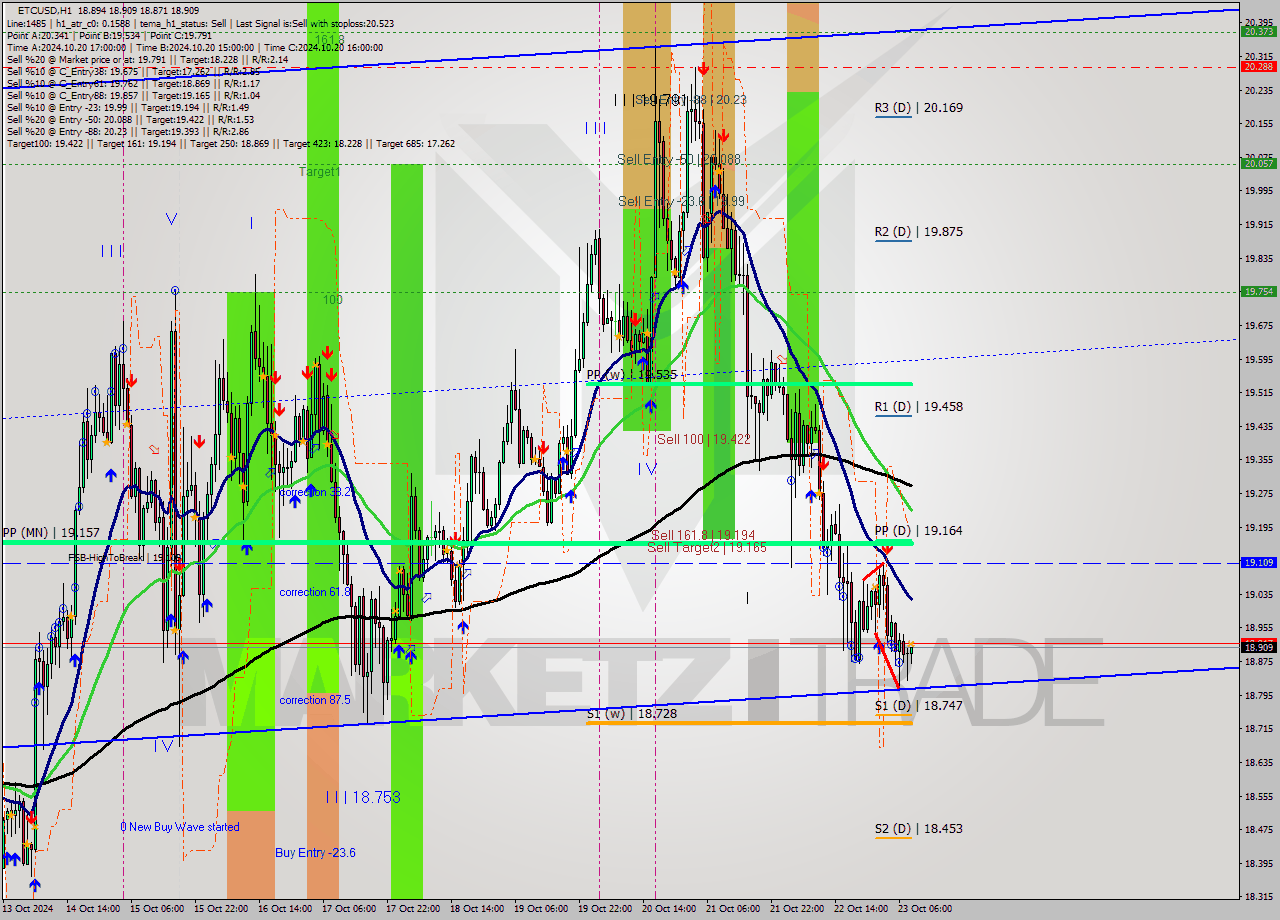Click the correction 38.2 label

pos(316,492)
